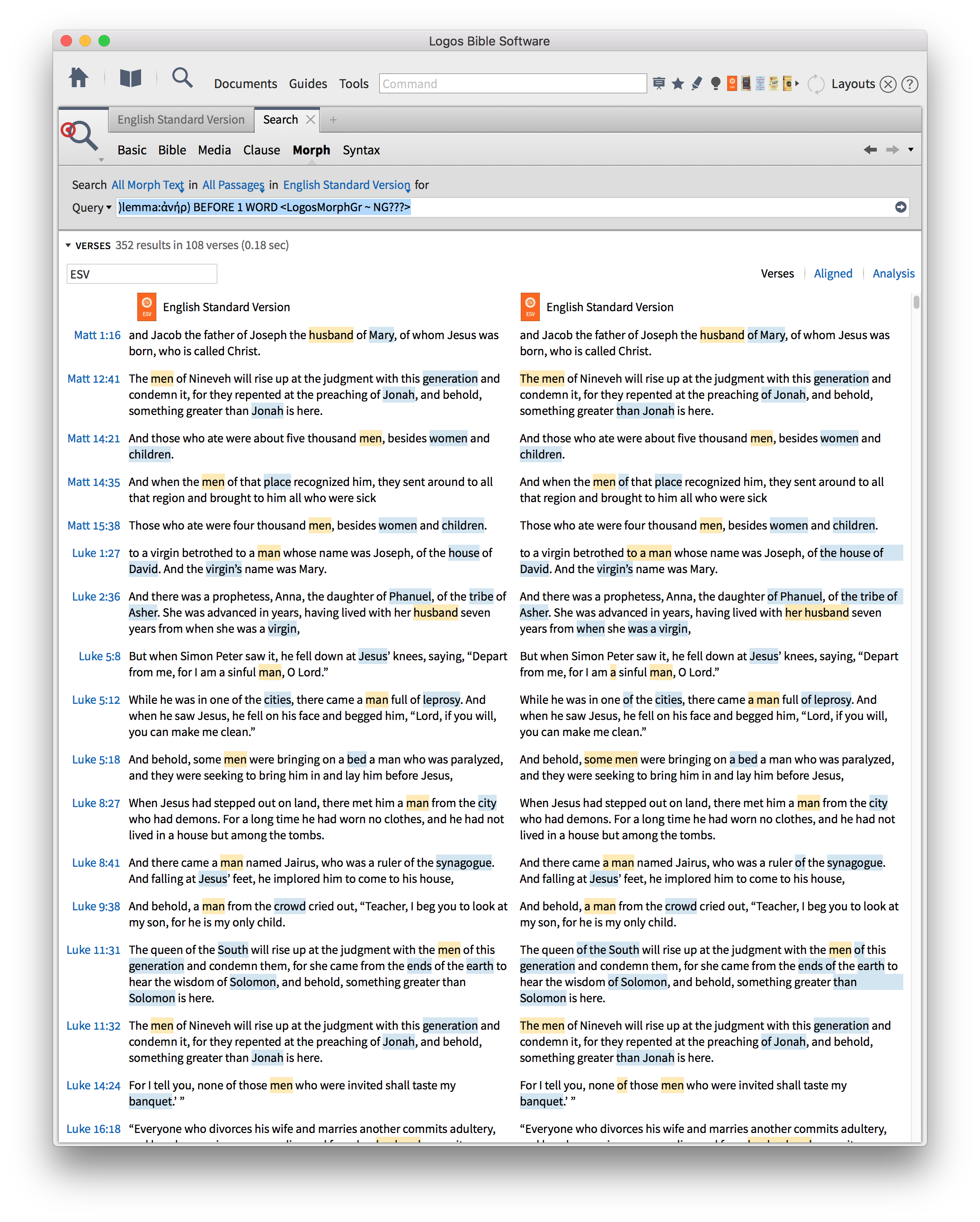Switch to English Standard Version tab
The width and height of the screenshot is (980, 1222).
[181, 119]
